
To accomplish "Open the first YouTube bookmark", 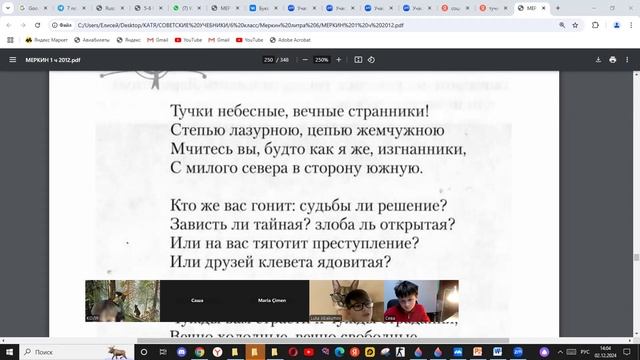I will tap(188, 40).
